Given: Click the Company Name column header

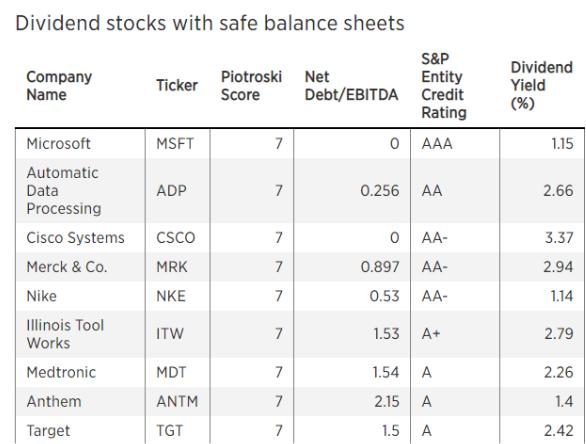Looking at the screenshot, I should 59,86.
